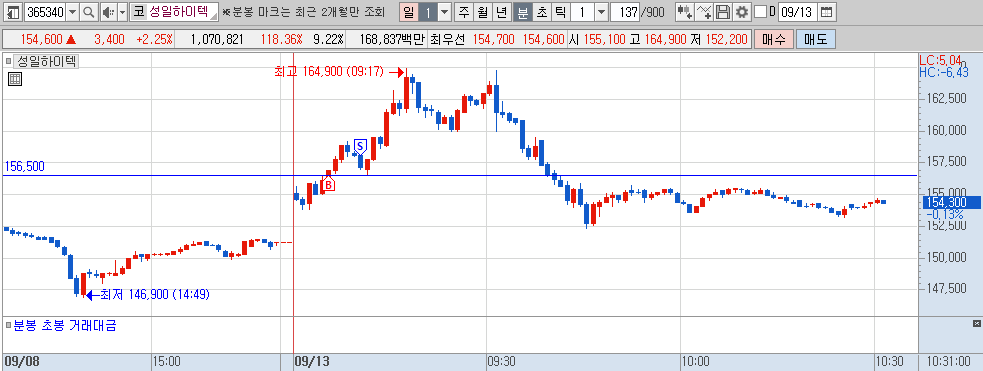Enable the D checkbox
Screen dimensions: 983x371
coord(760,11)
